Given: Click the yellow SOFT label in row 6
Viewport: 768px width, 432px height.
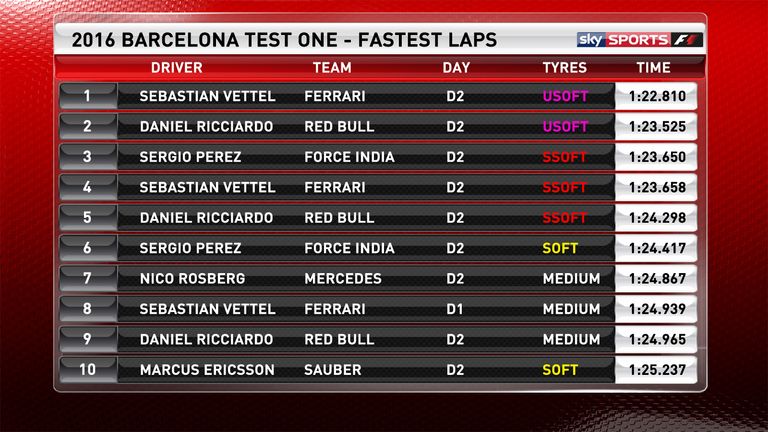Looking at the screenshot, I should click(x=560, y=248).
